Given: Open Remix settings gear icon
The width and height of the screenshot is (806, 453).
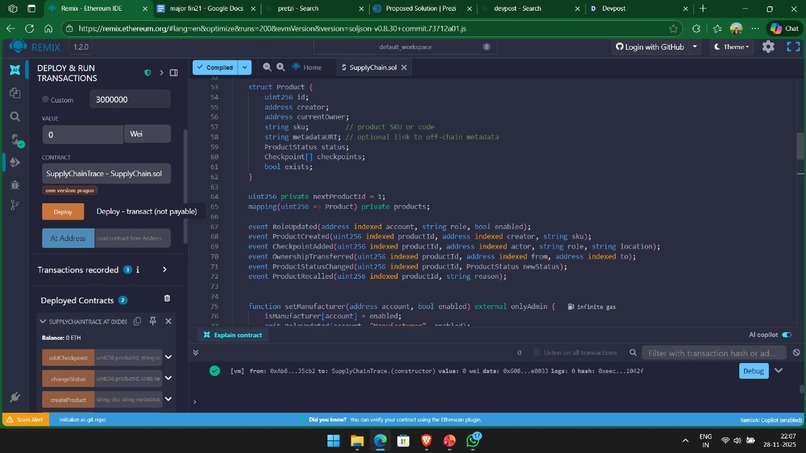Looking at the screenshot, I should [768, 47].
